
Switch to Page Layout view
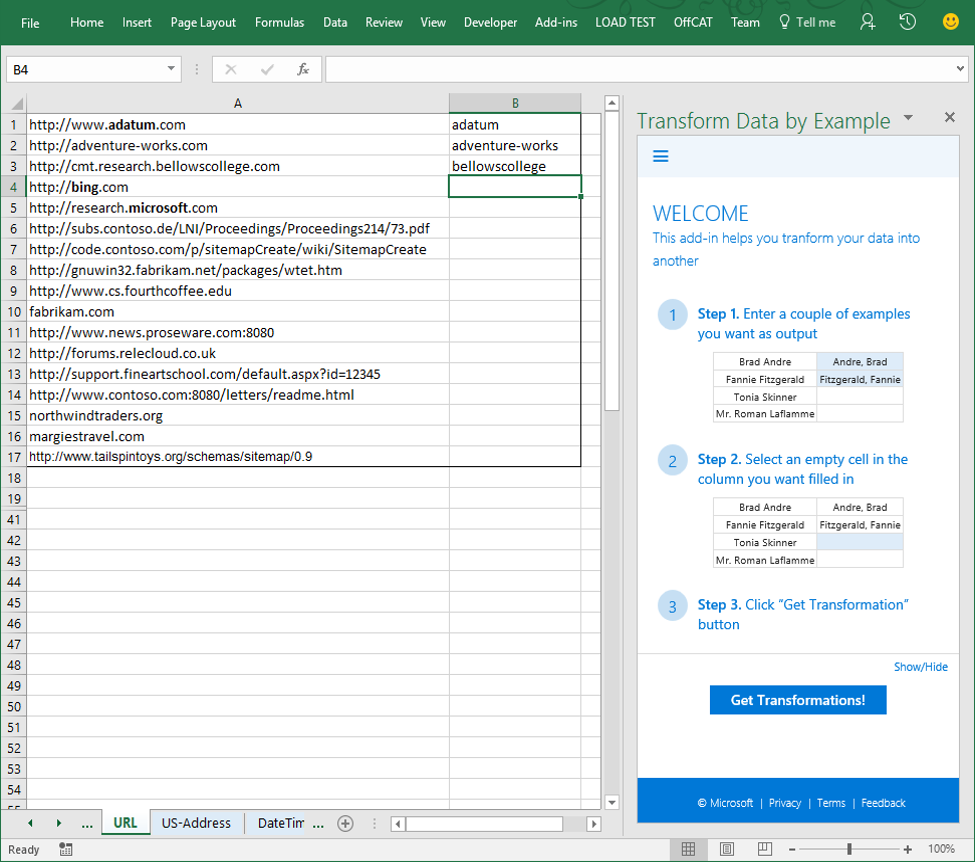[x=727, y=849]
